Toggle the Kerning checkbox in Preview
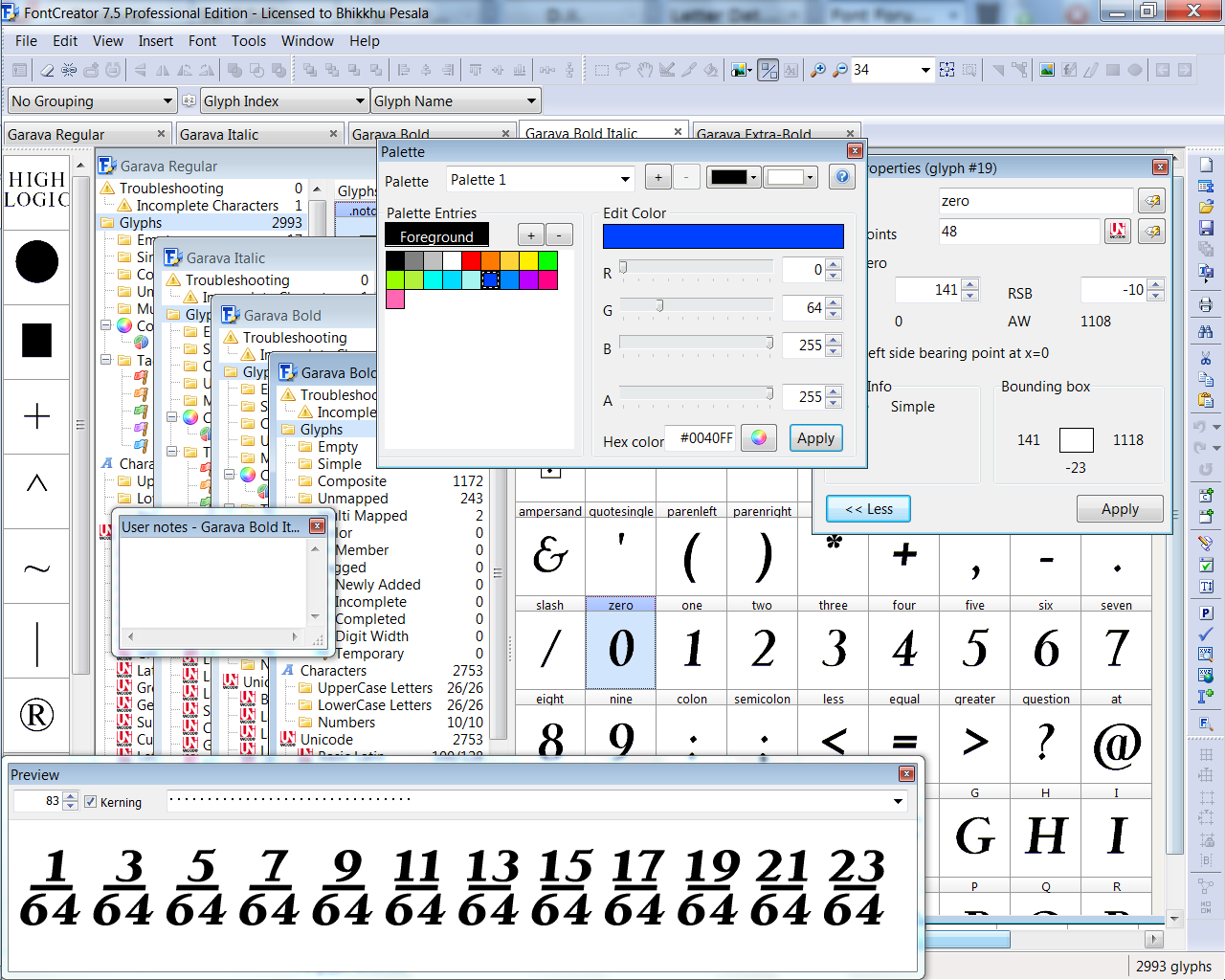This screenshot has width=1225, height=980. pyautogui.click(x=90, y=802)
